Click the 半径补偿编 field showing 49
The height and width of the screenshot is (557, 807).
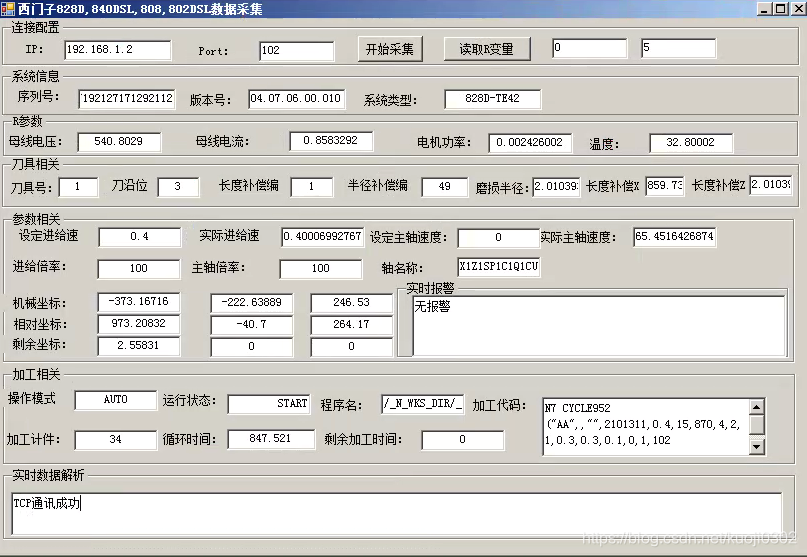pos(445,187)
